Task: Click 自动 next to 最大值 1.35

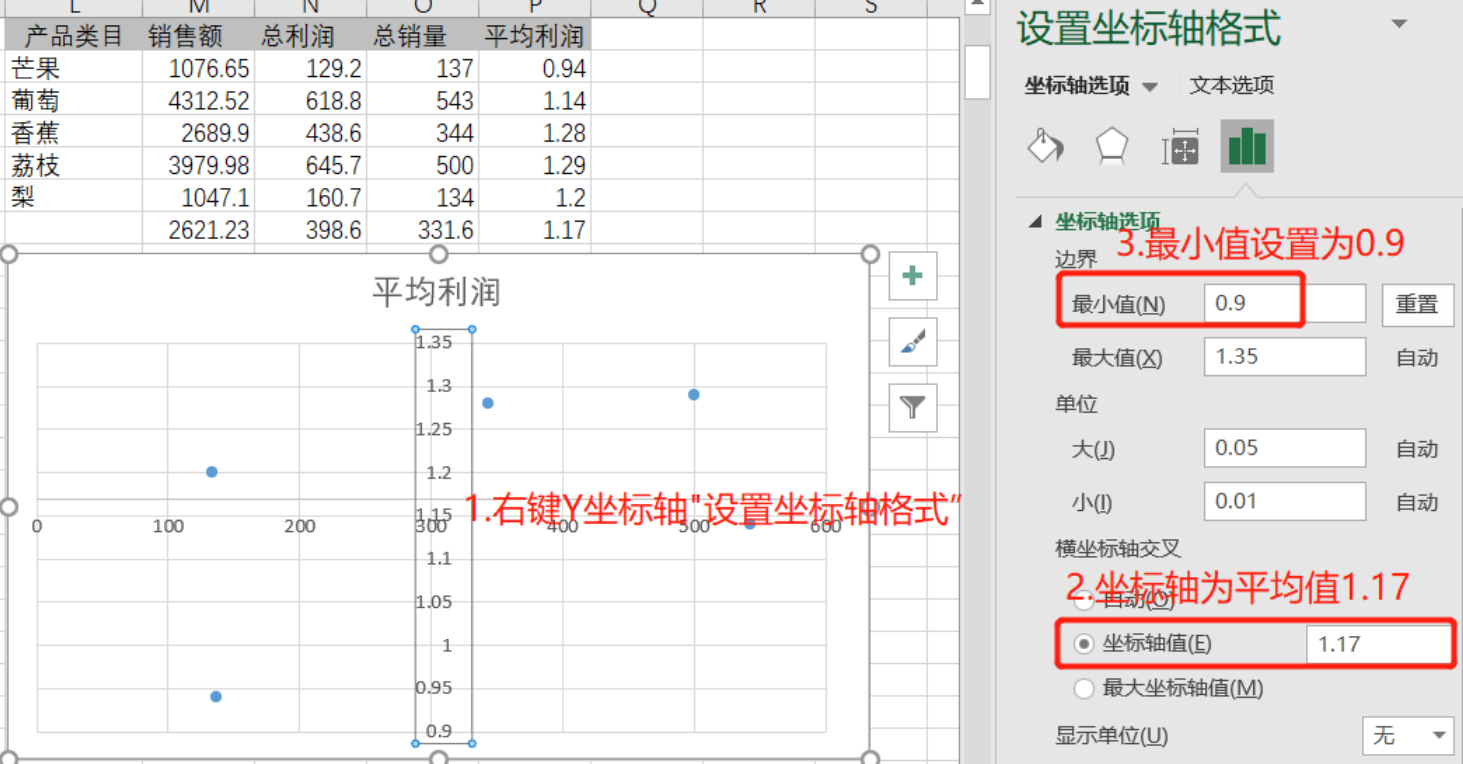Action: pyautogui.click(x=1417, y=357)
